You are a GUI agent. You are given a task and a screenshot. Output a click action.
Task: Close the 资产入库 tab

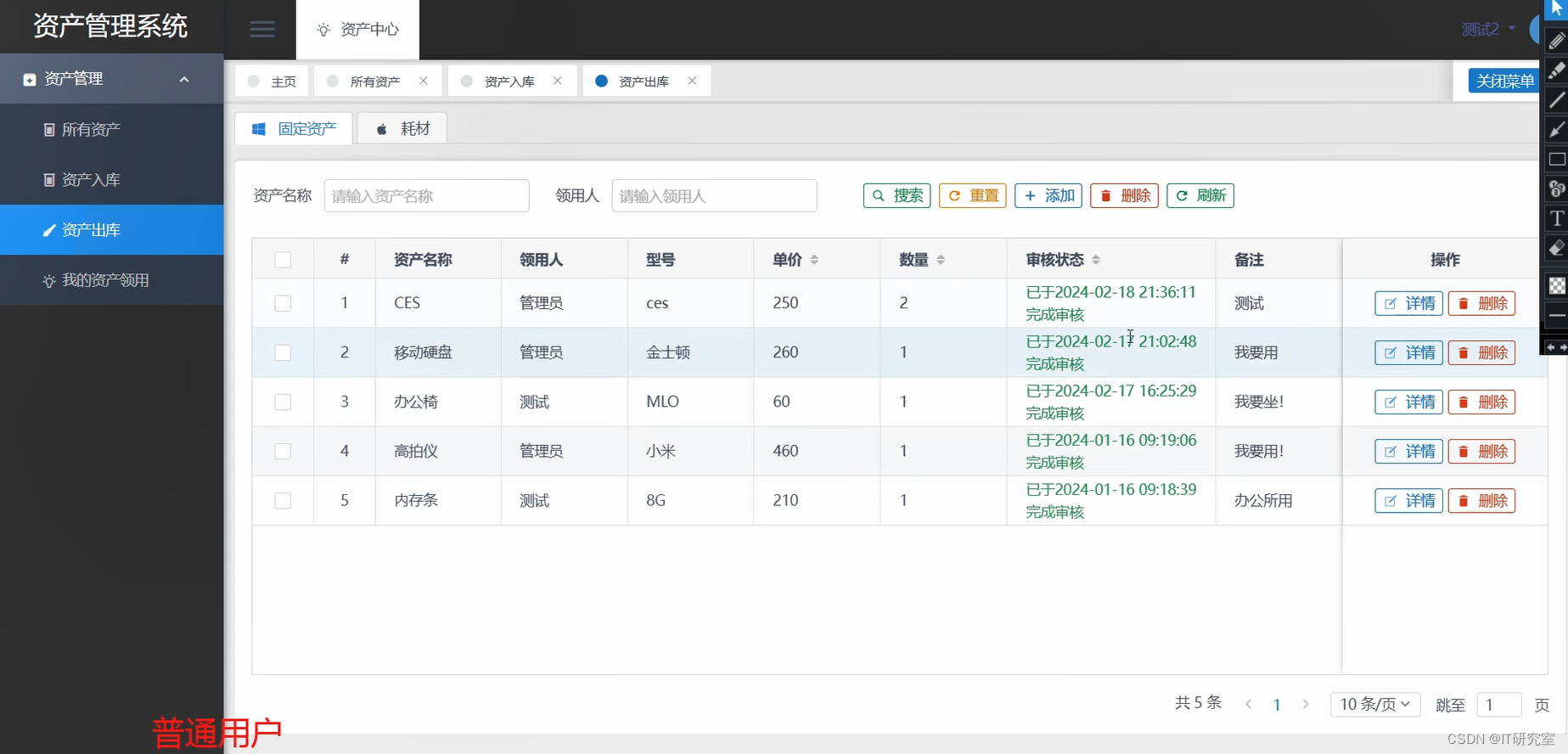557,81
